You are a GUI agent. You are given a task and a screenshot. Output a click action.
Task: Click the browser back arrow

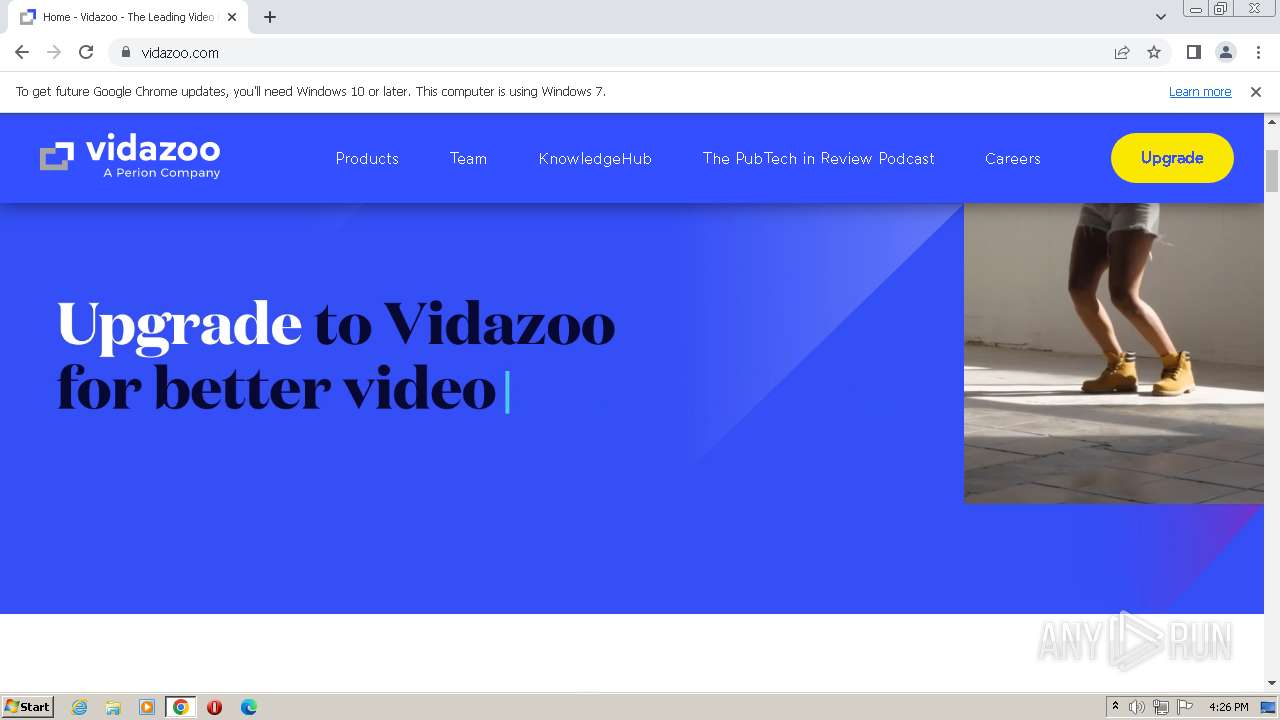pos(22,52)
